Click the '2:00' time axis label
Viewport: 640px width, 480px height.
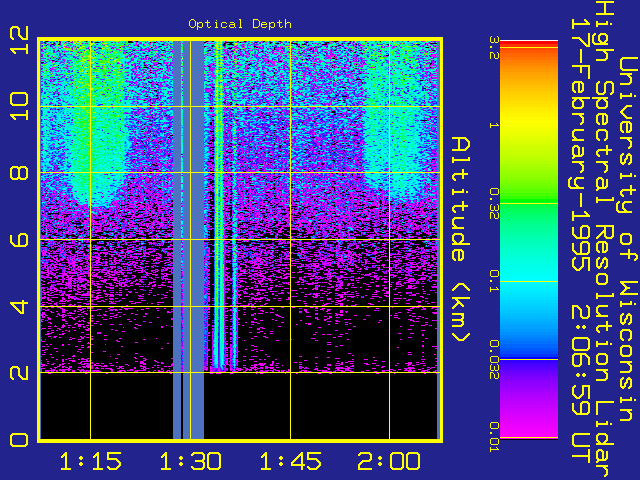pyautogui.click(x=389, y=462)
